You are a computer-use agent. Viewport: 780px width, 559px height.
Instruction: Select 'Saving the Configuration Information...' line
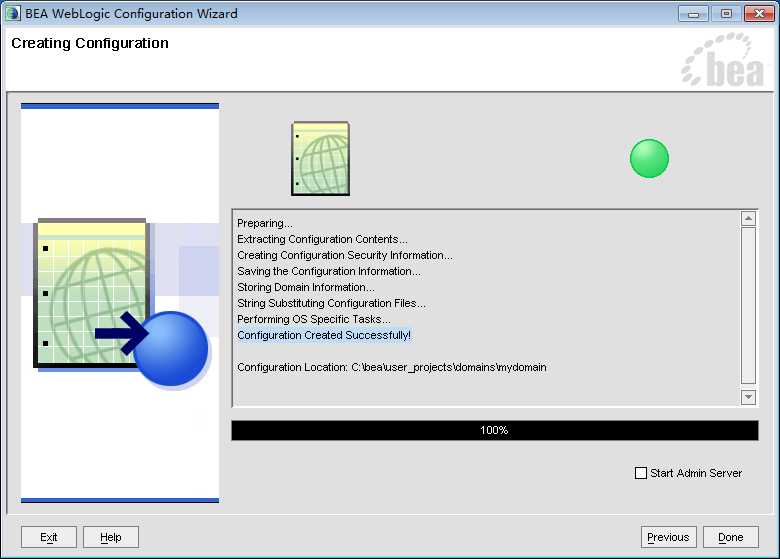(329, 271)
